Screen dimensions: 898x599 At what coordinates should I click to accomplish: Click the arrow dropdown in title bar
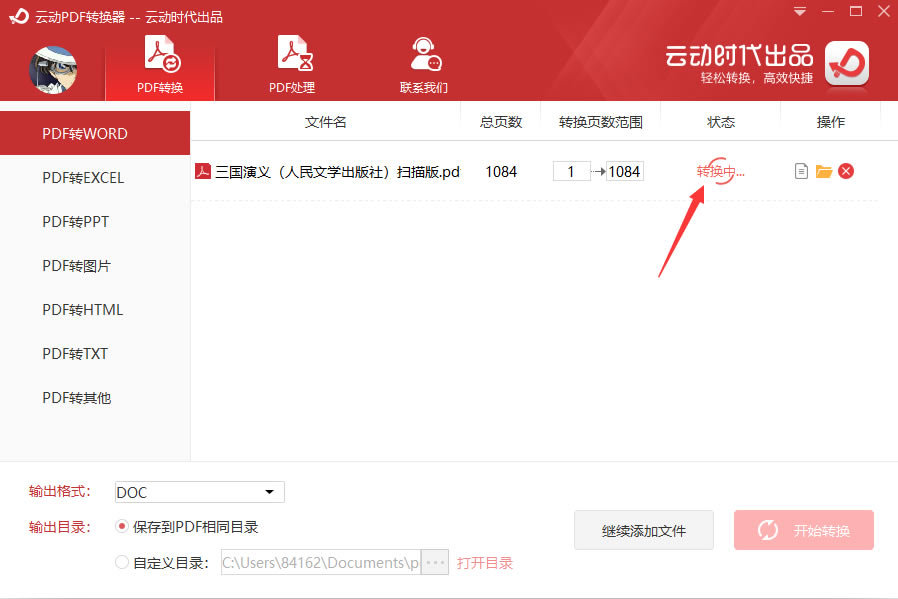(x=800, y=11)
